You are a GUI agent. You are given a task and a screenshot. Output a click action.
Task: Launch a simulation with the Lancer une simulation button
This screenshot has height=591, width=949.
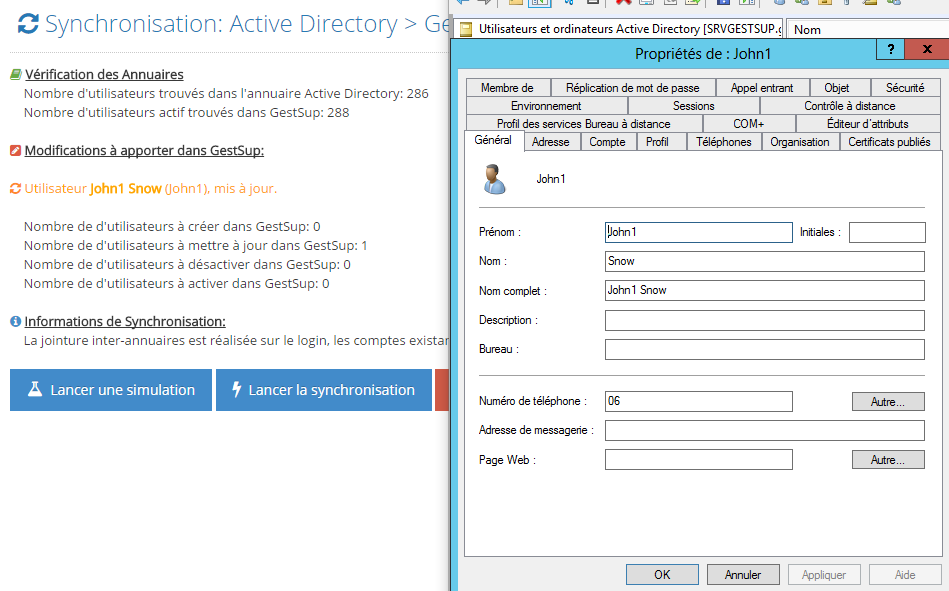click(x=111, y=390)
